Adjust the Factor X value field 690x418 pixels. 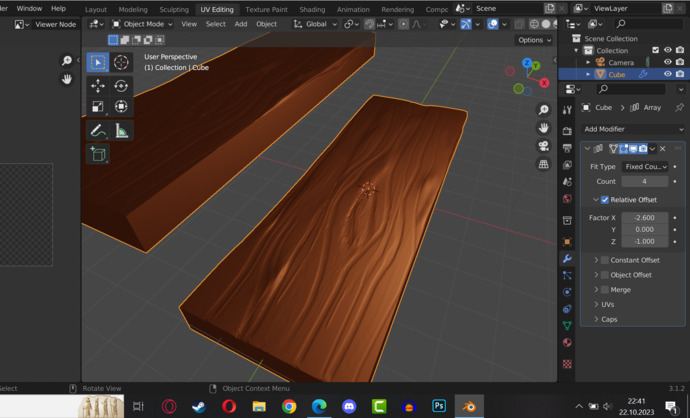coord(645,217)
